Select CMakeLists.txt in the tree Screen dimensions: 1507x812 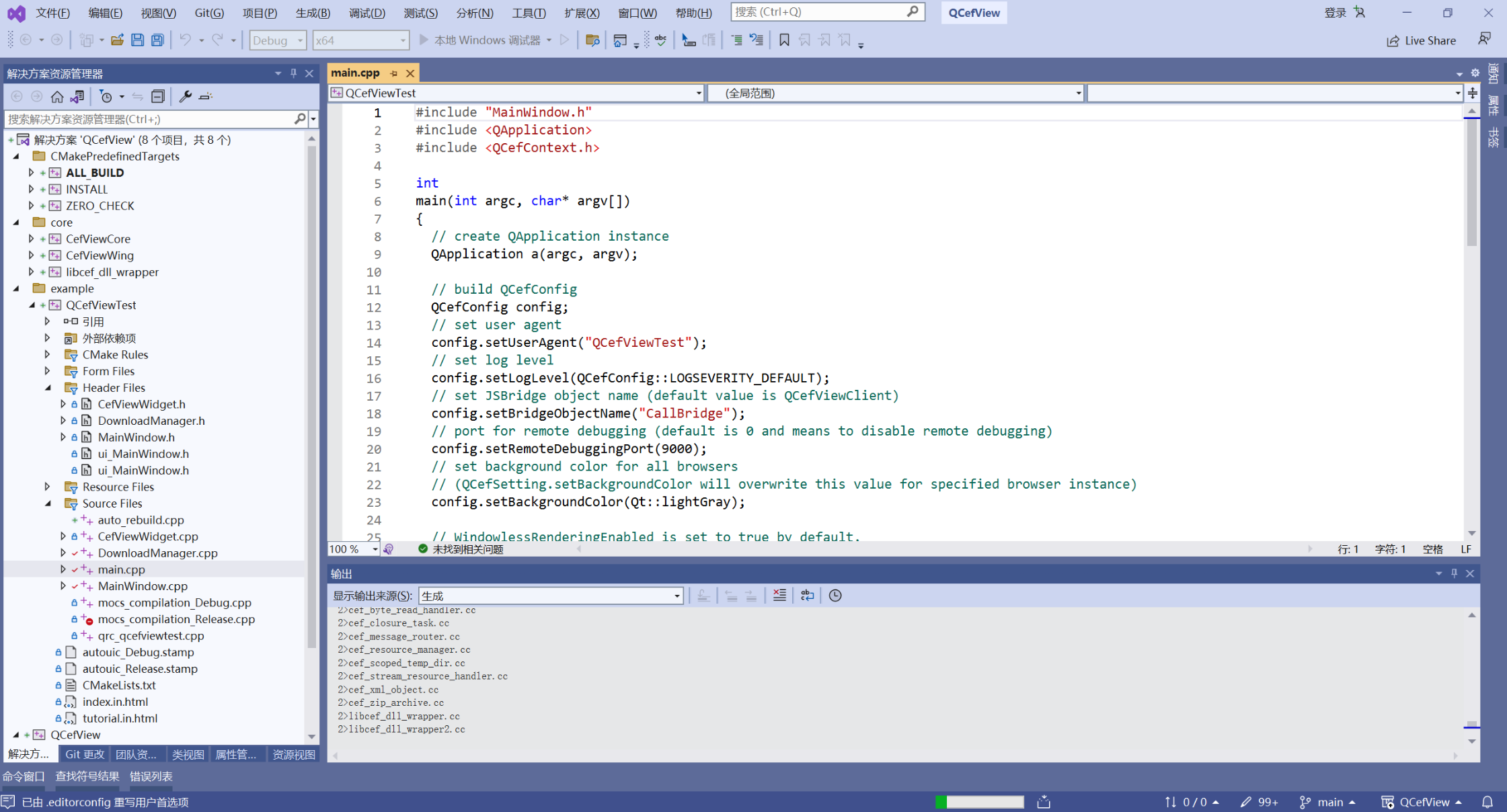tap(119, 685)
